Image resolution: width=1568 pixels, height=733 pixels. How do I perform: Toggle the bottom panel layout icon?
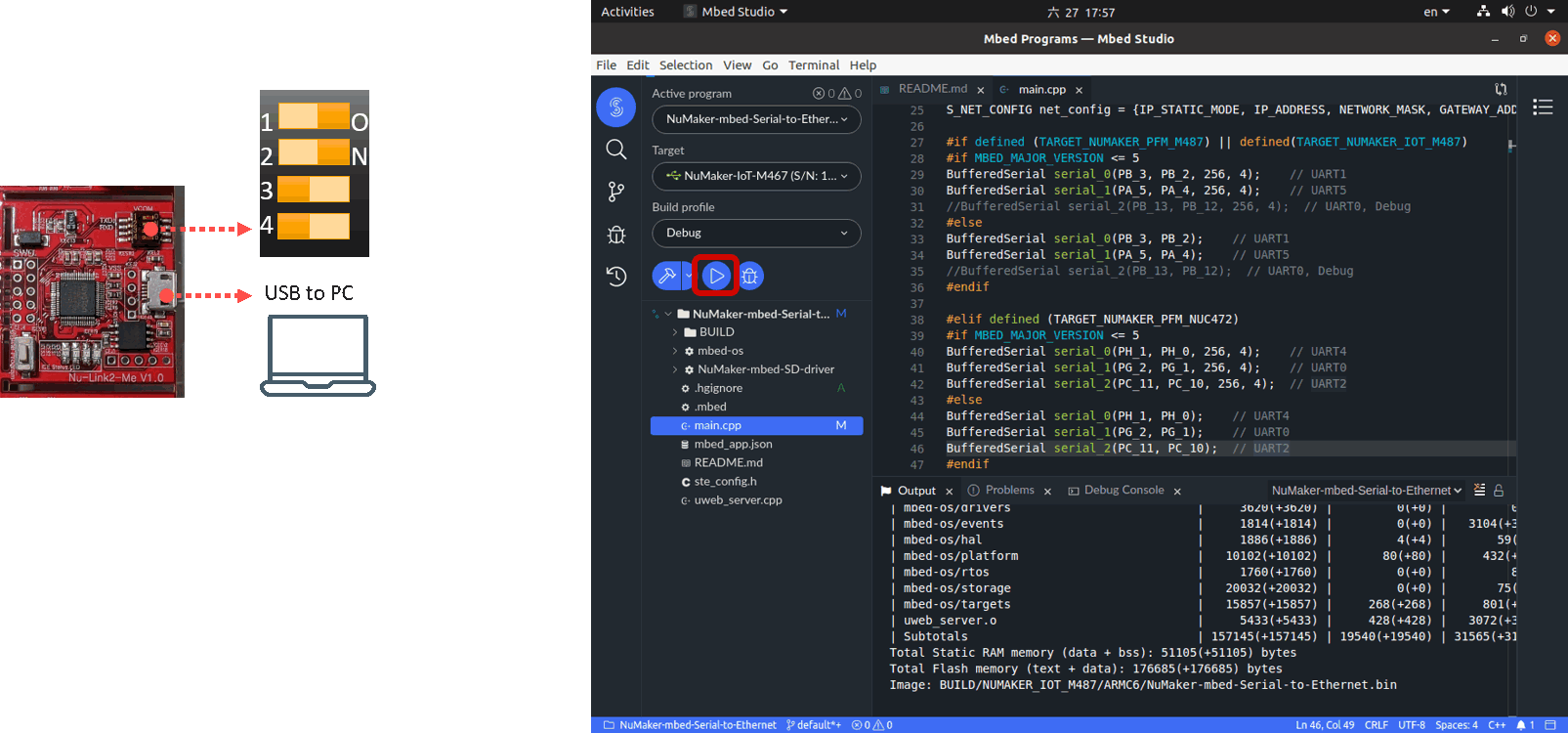tap(1551, 725)
